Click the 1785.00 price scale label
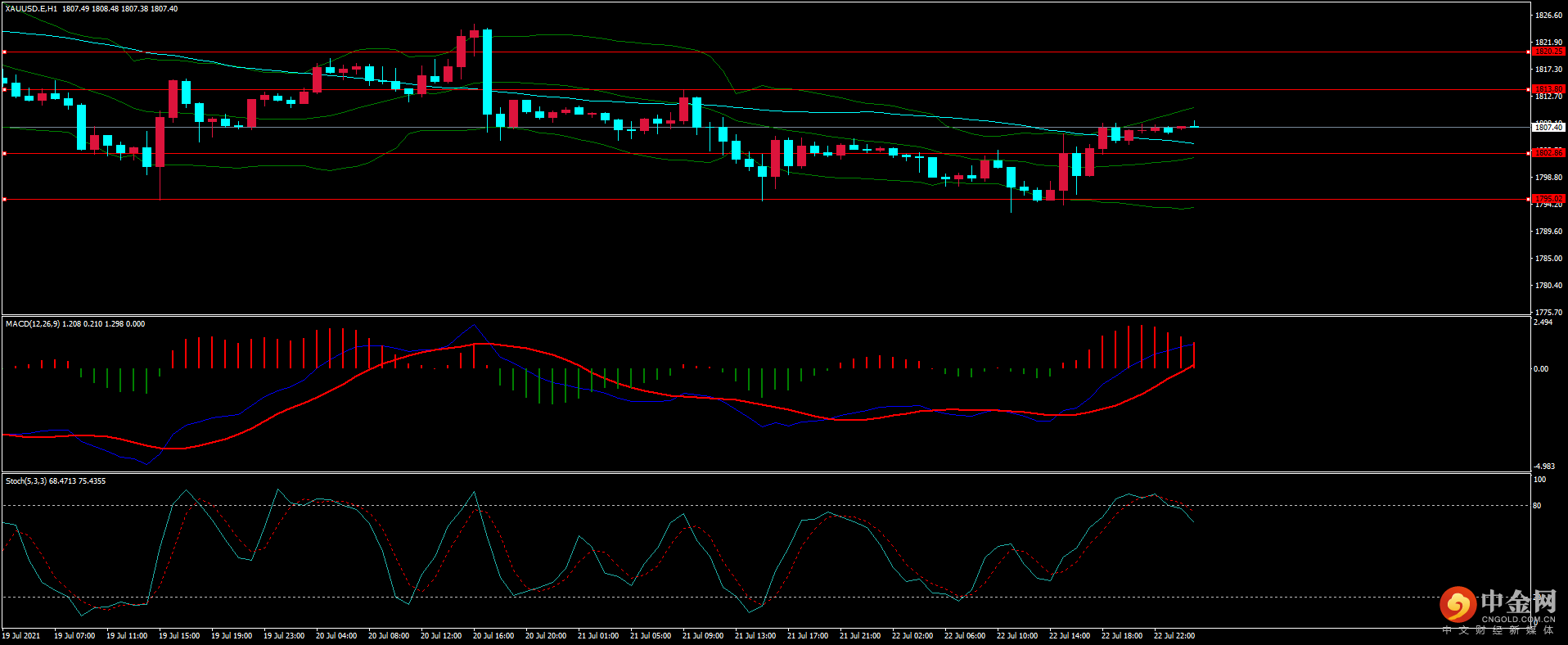Image resolution: width=1568 pixels, height=645 pixels. (1548, 259)
